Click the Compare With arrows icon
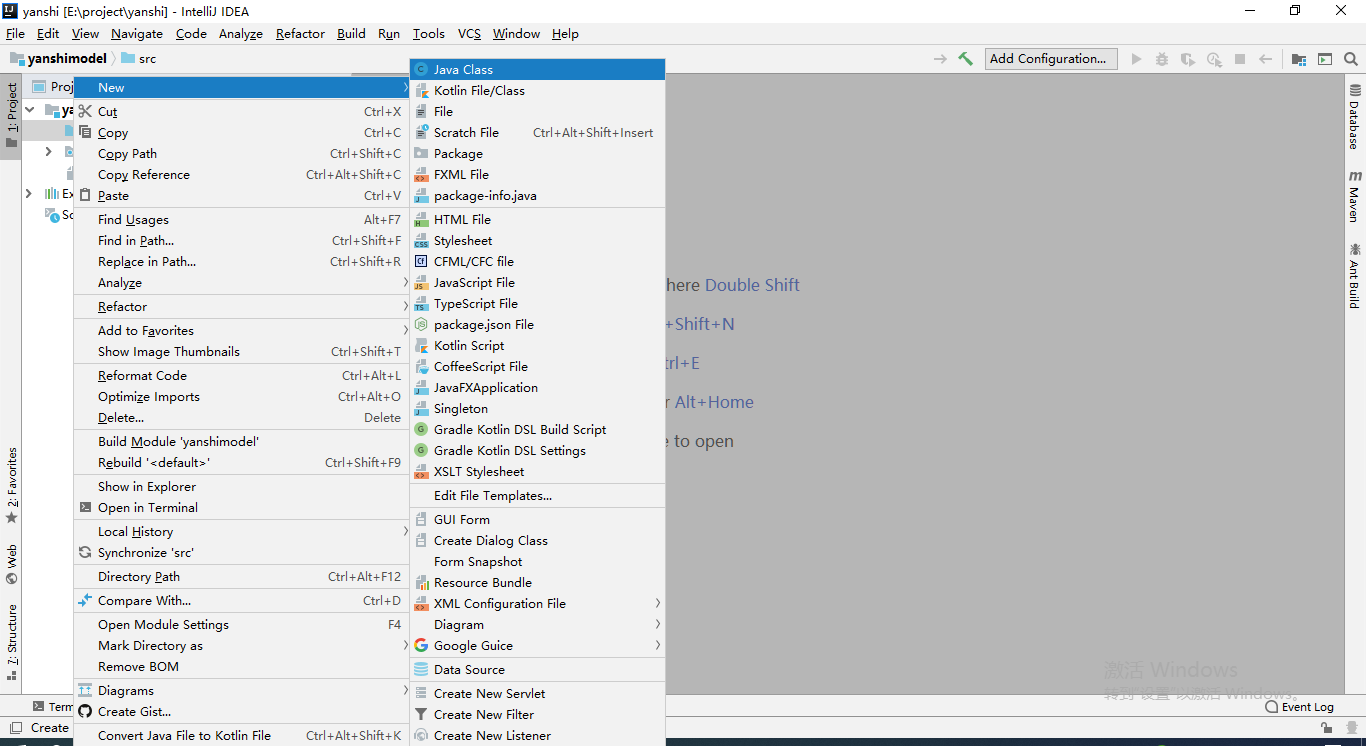The image size is (1366, 746). click(85, 600)
